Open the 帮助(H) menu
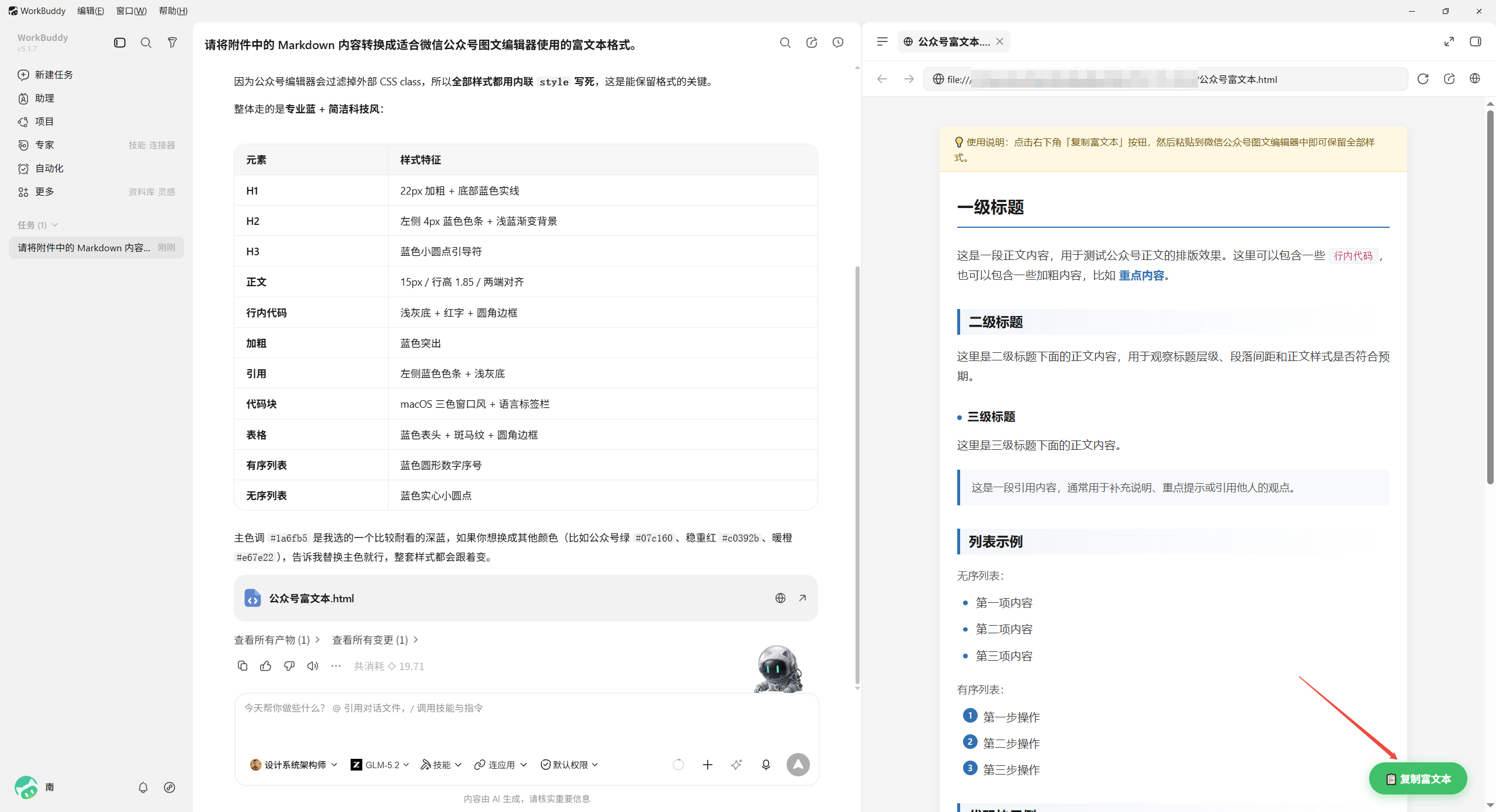The image size is (1496, 812). (x=173, y=11)
